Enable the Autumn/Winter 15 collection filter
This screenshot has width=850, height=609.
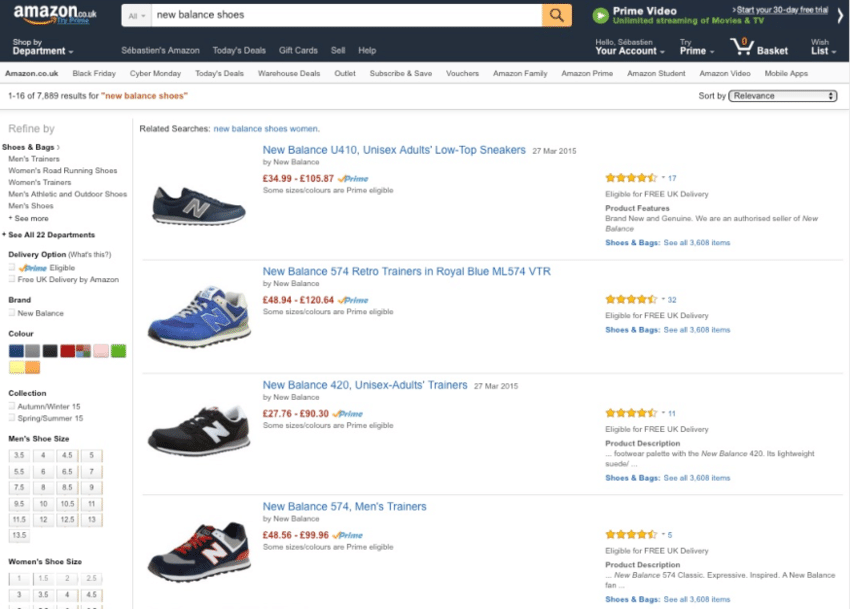tap(11, 407)
